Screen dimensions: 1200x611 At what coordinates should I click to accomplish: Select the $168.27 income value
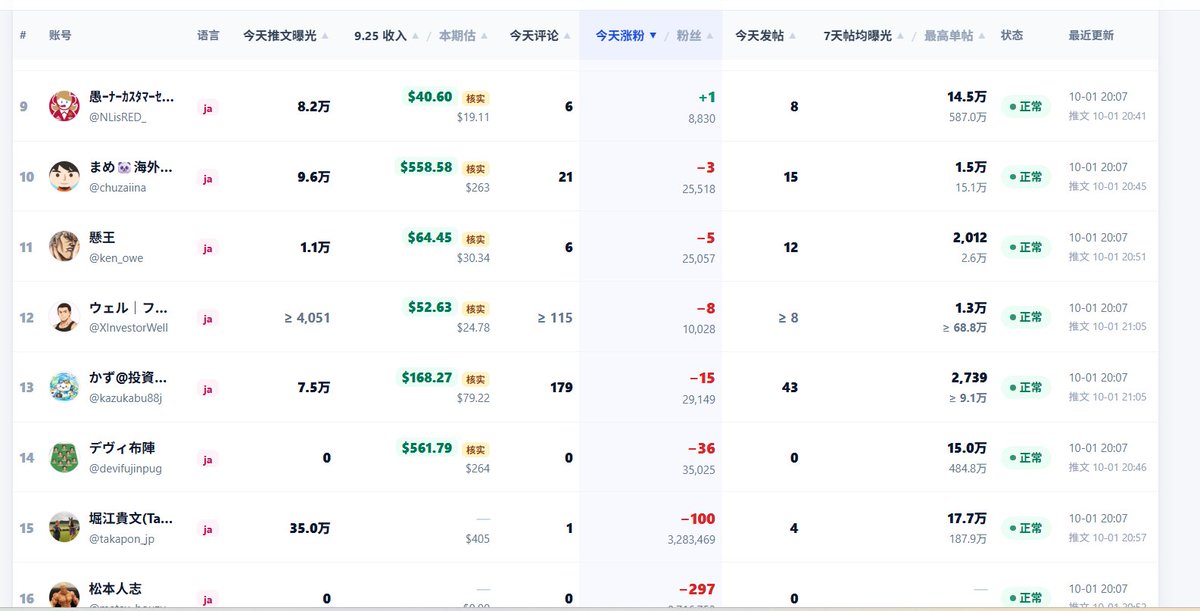pos(427,378)
